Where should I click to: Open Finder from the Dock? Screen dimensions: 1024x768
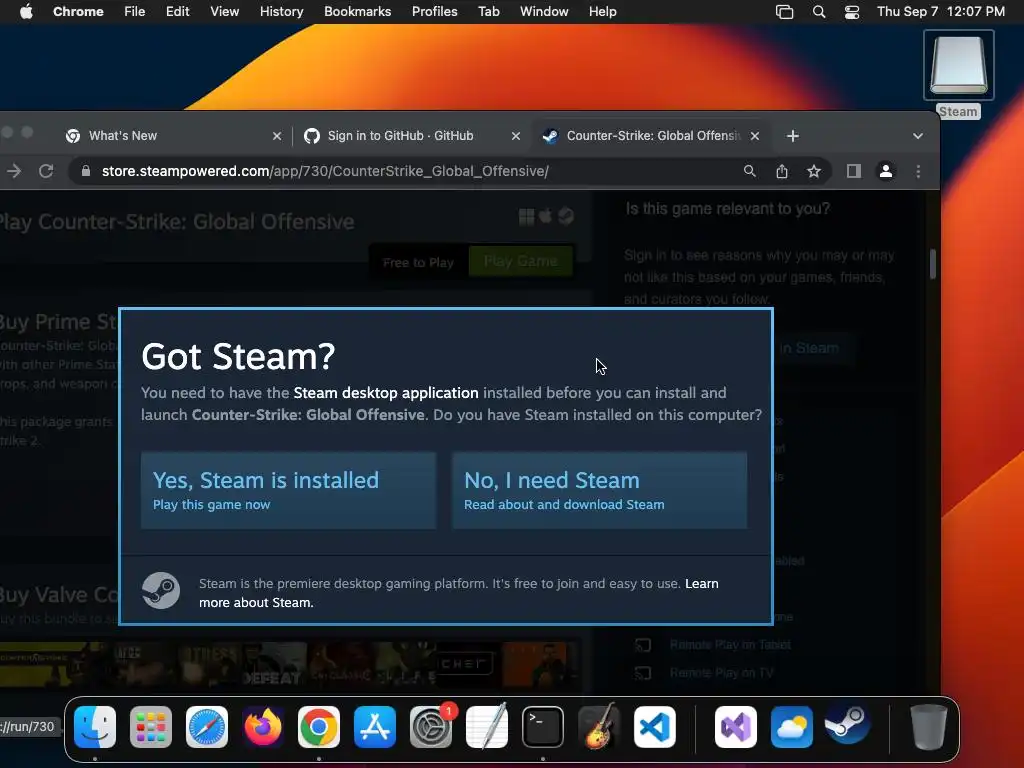coord(95,727)
